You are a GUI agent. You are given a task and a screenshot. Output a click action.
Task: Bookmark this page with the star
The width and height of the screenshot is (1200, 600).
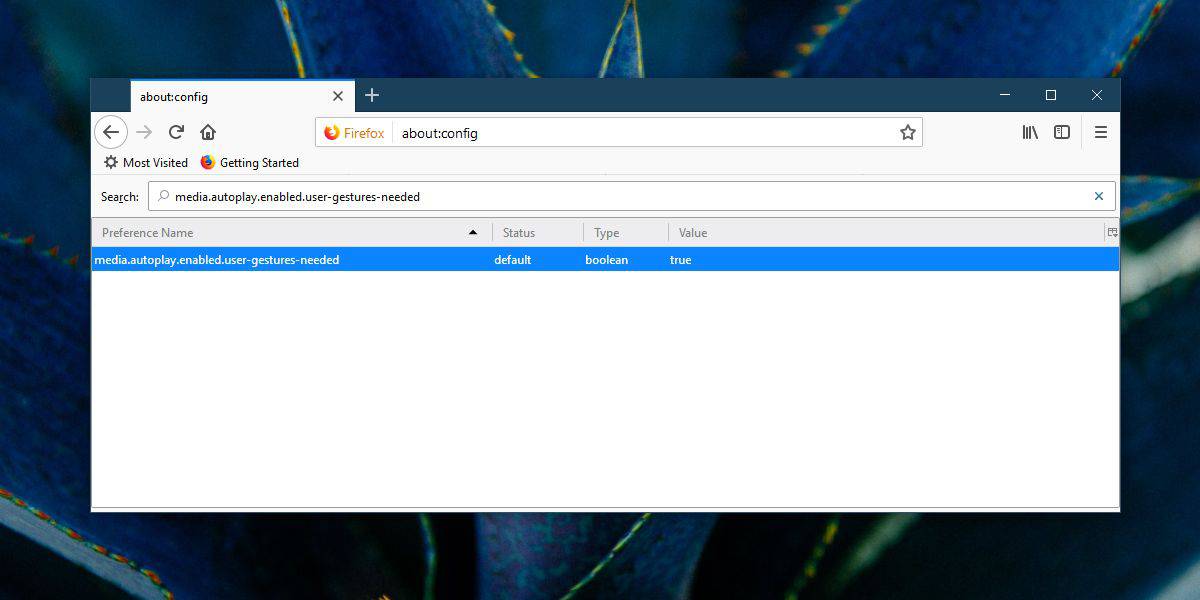click(x=907, y=131)
